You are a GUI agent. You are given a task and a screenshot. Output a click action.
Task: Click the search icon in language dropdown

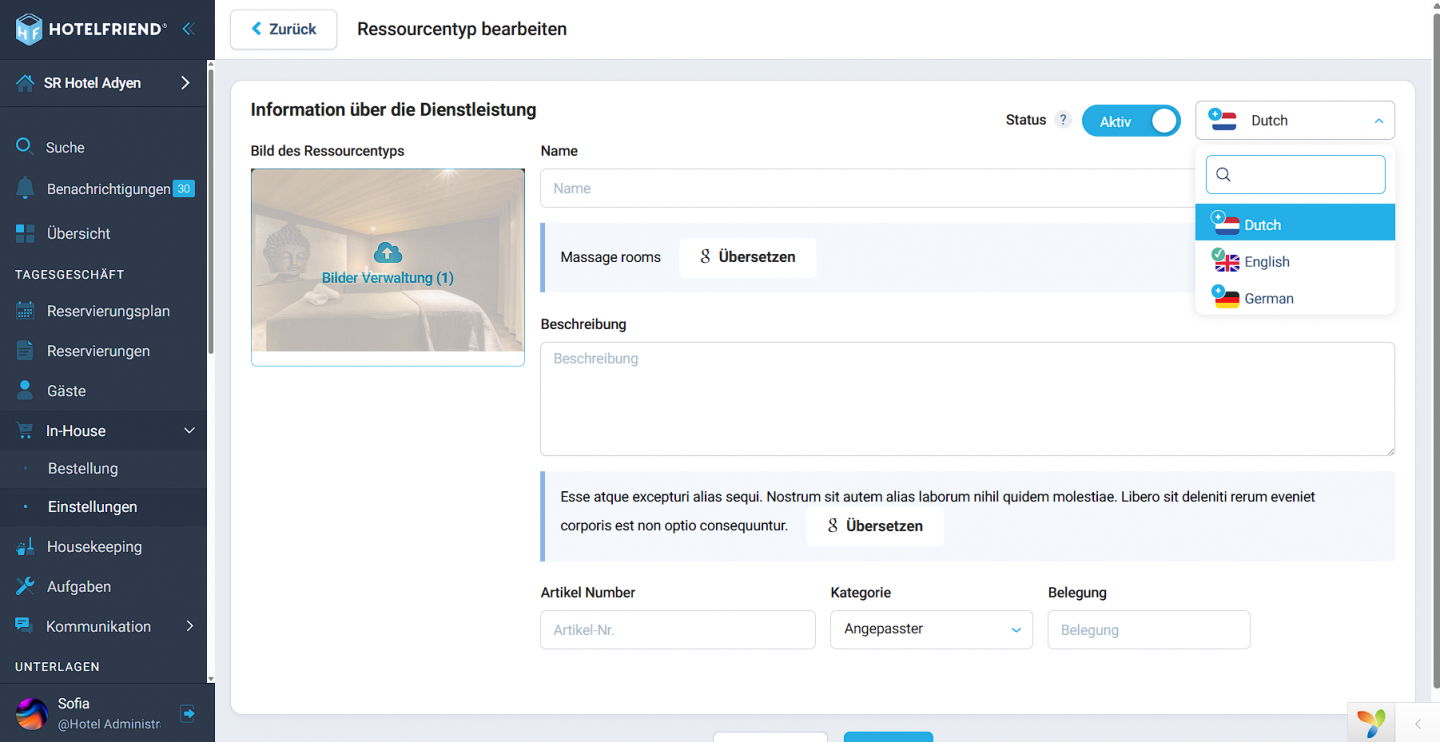tap(1223, 175)
